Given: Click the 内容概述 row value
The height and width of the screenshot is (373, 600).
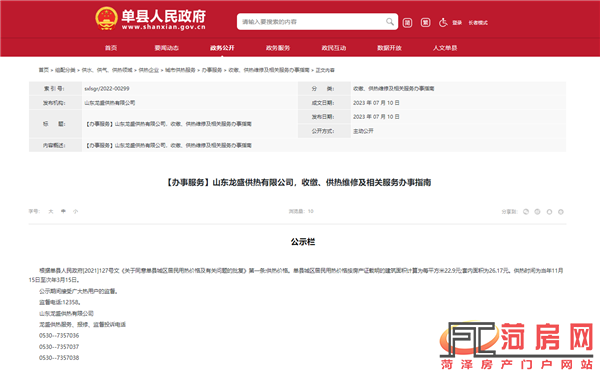Looking at the screenshot, I should [168, 145].
